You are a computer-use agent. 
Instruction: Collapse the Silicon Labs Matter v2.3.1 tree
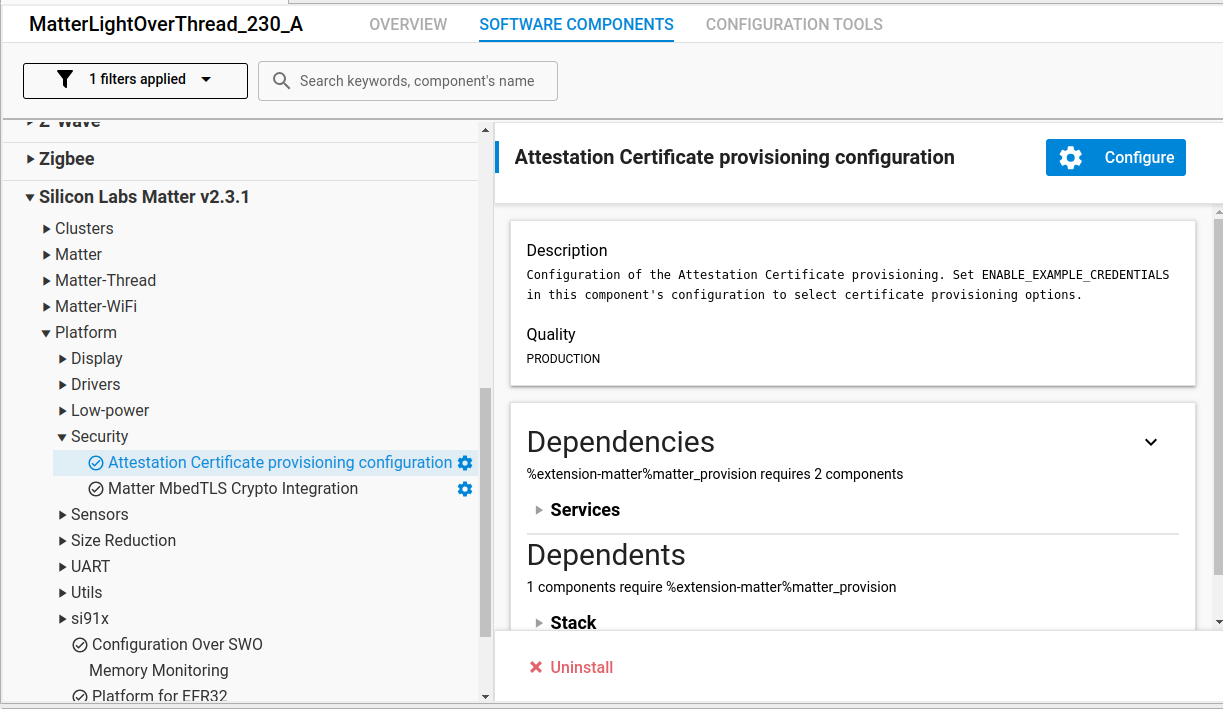pos(30,197)
